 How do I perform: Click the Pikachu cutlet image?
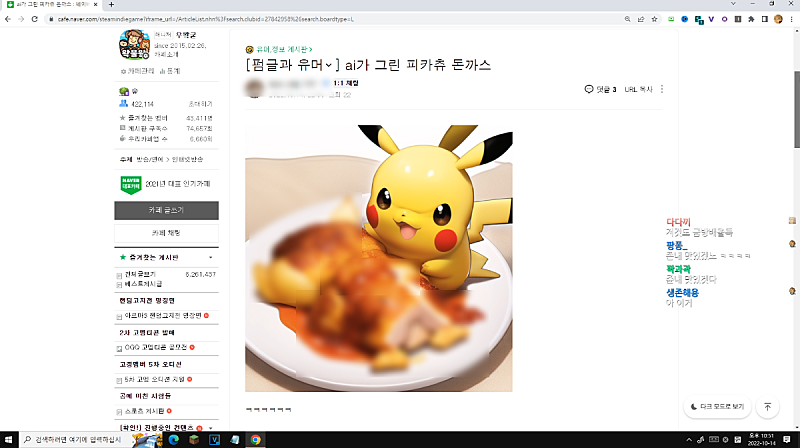[x=379, y=258]
